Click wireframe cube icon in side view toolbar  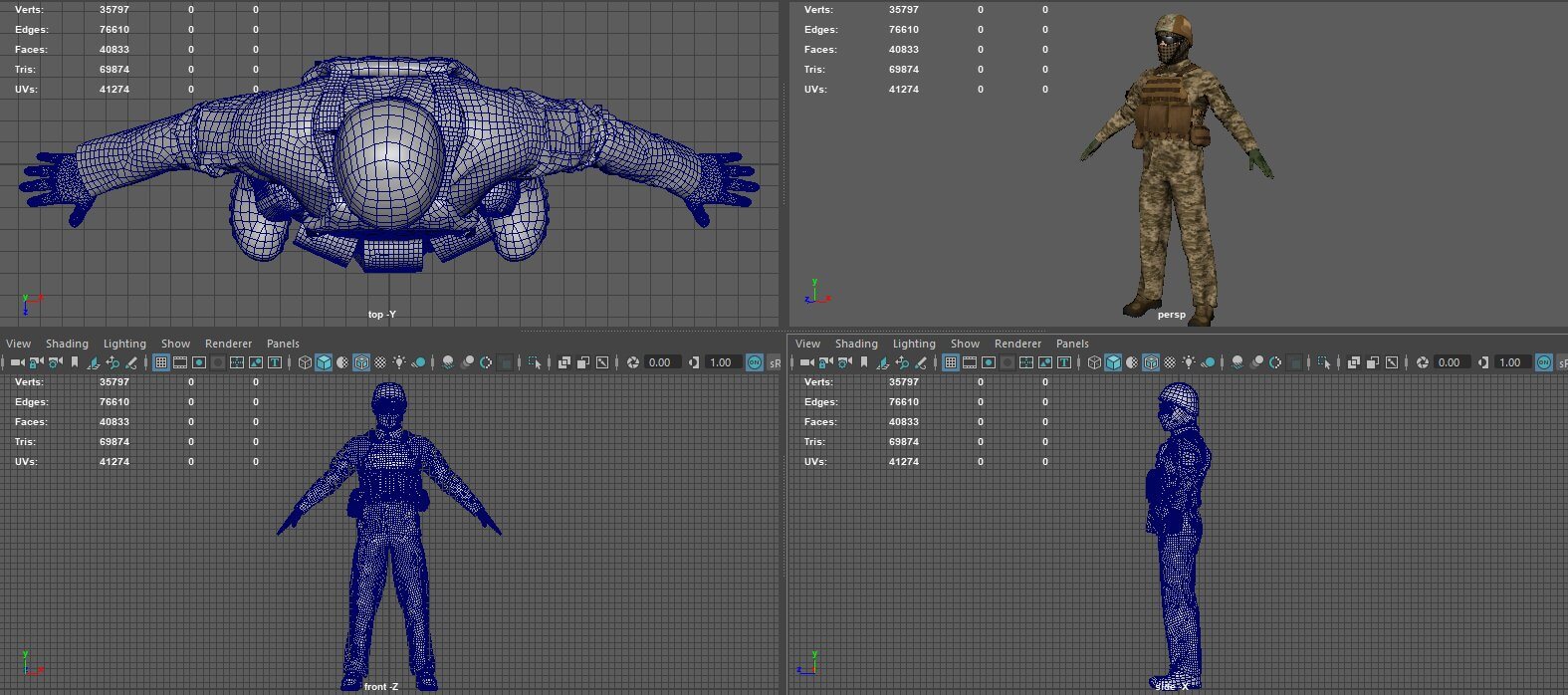point(1094,362)
